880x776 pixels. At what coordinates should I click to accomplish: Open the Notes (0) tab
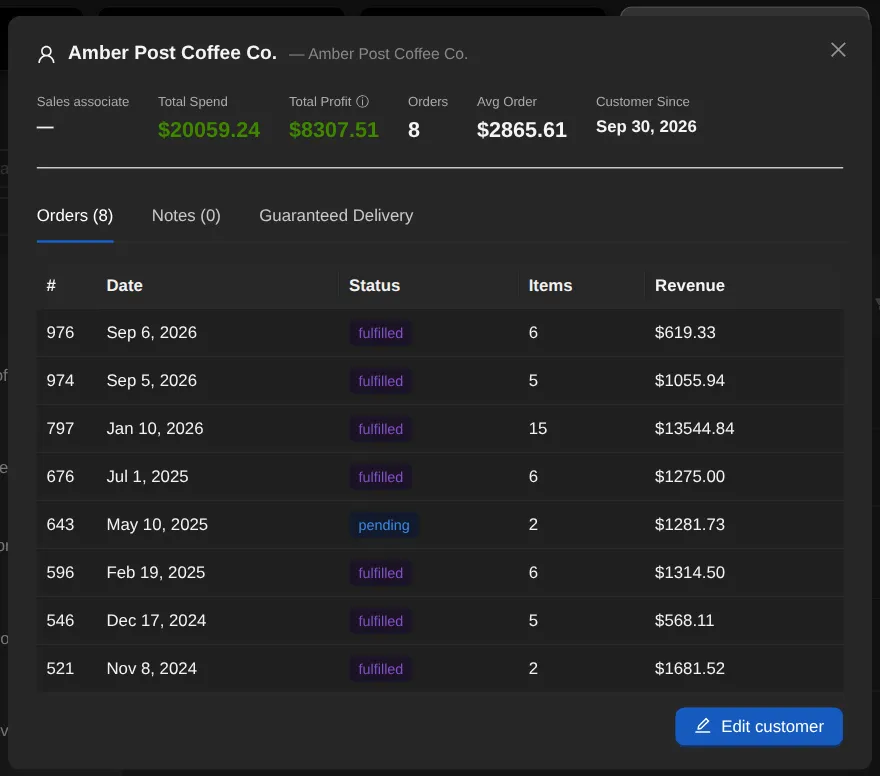click(186, 215)
